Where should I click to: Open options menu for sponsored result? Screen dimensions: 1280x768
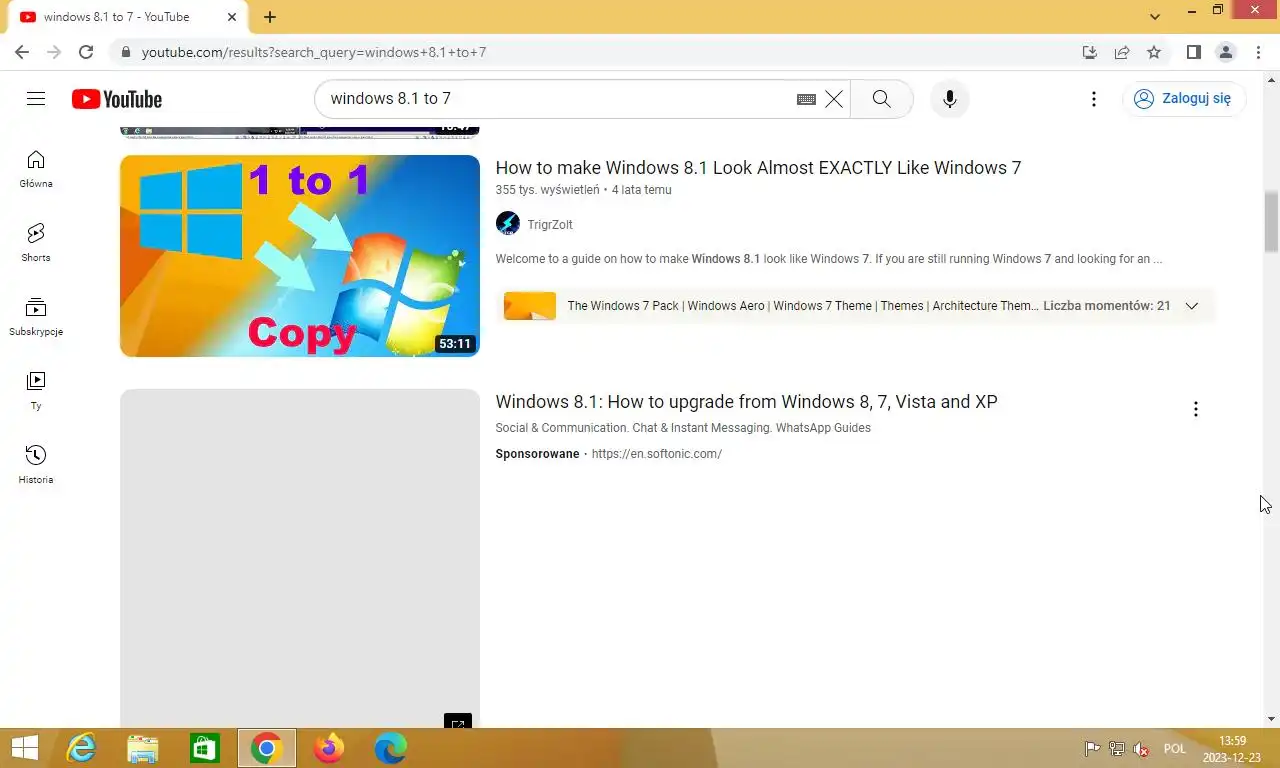pyautogui.click(x=1195, y=409)
